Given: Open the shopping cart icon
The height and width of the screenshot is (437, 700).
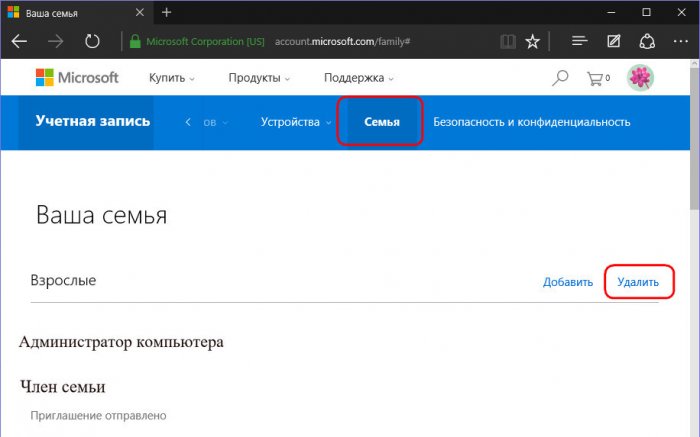Looking at the screenshot, I should [598, 79].
